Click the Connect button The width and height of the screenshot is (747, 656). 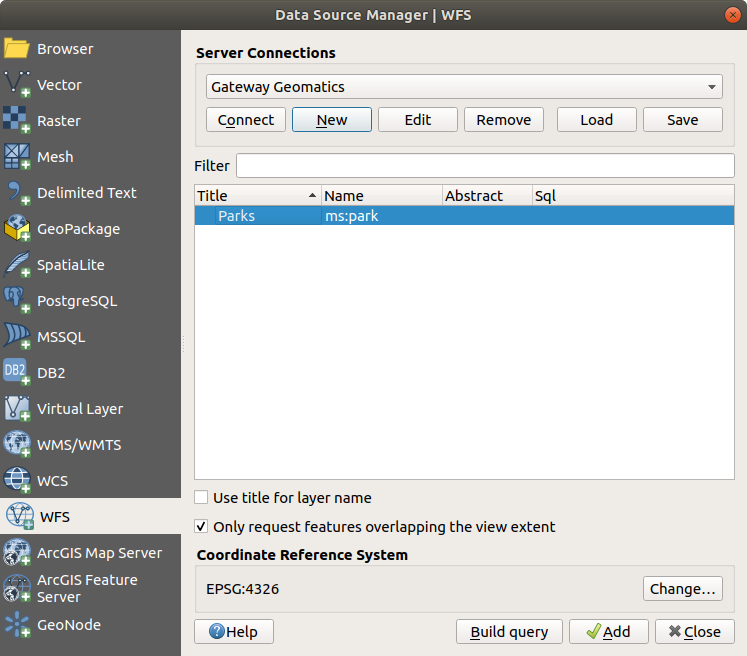pos(245,120)
